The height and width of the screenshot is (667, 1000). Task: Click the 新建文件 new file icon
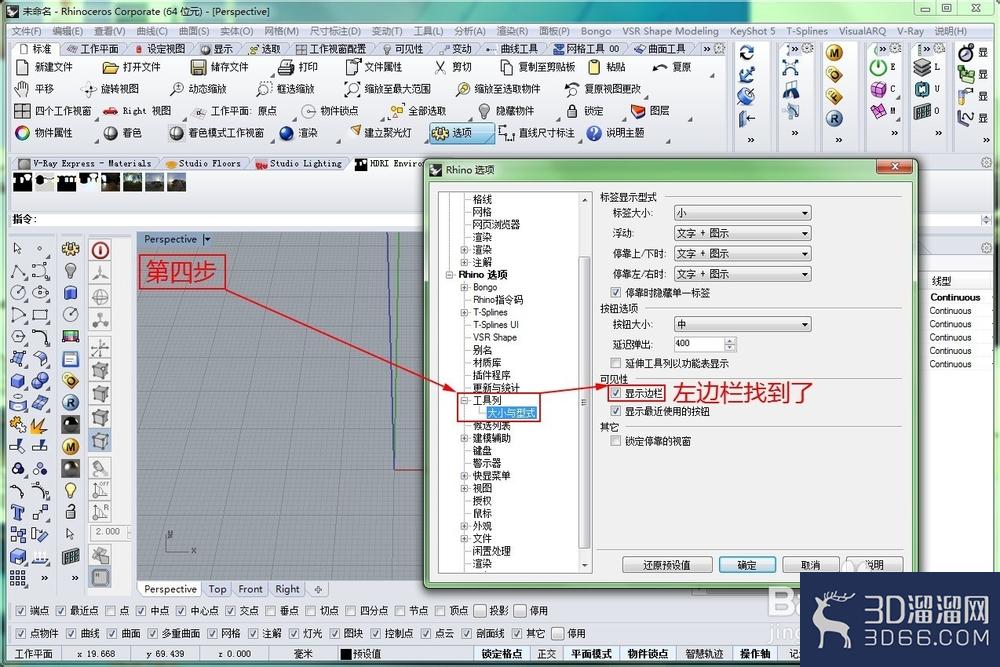(x=22, y=67)
